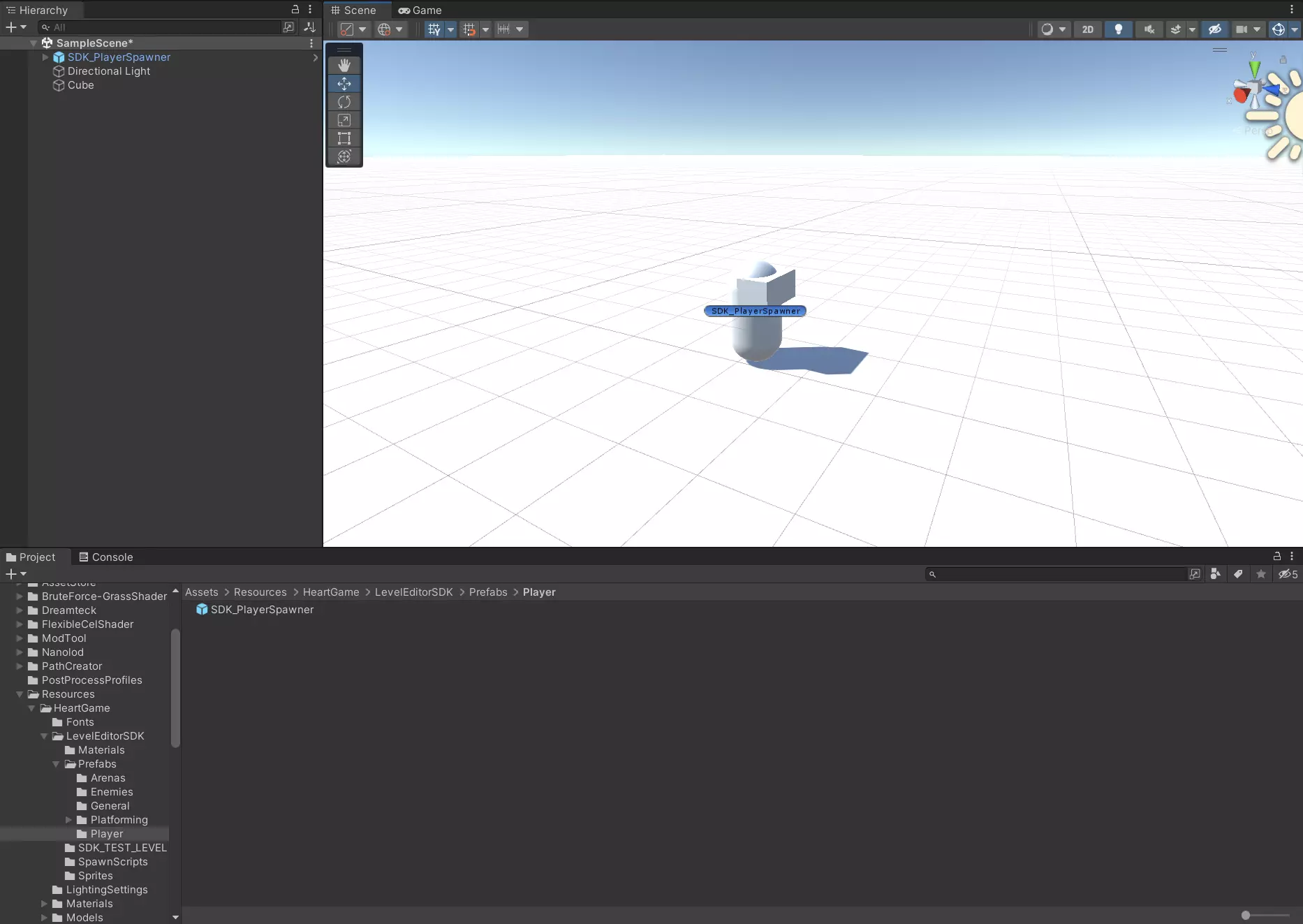Select the Rotate tool
This screenshot has width=1303, height=924.
click(344, 102)
